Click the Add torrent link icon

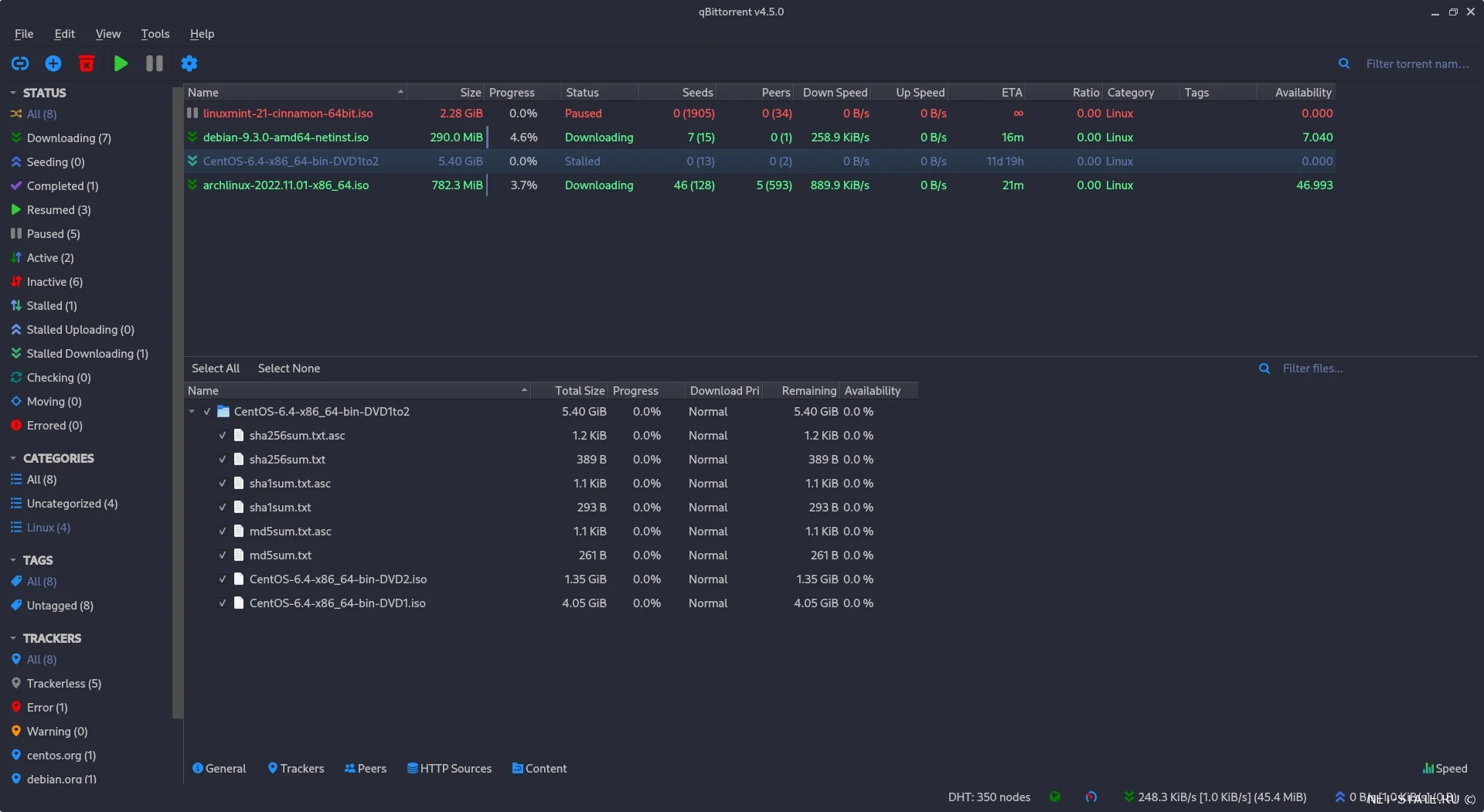click(x=20, y=63)
